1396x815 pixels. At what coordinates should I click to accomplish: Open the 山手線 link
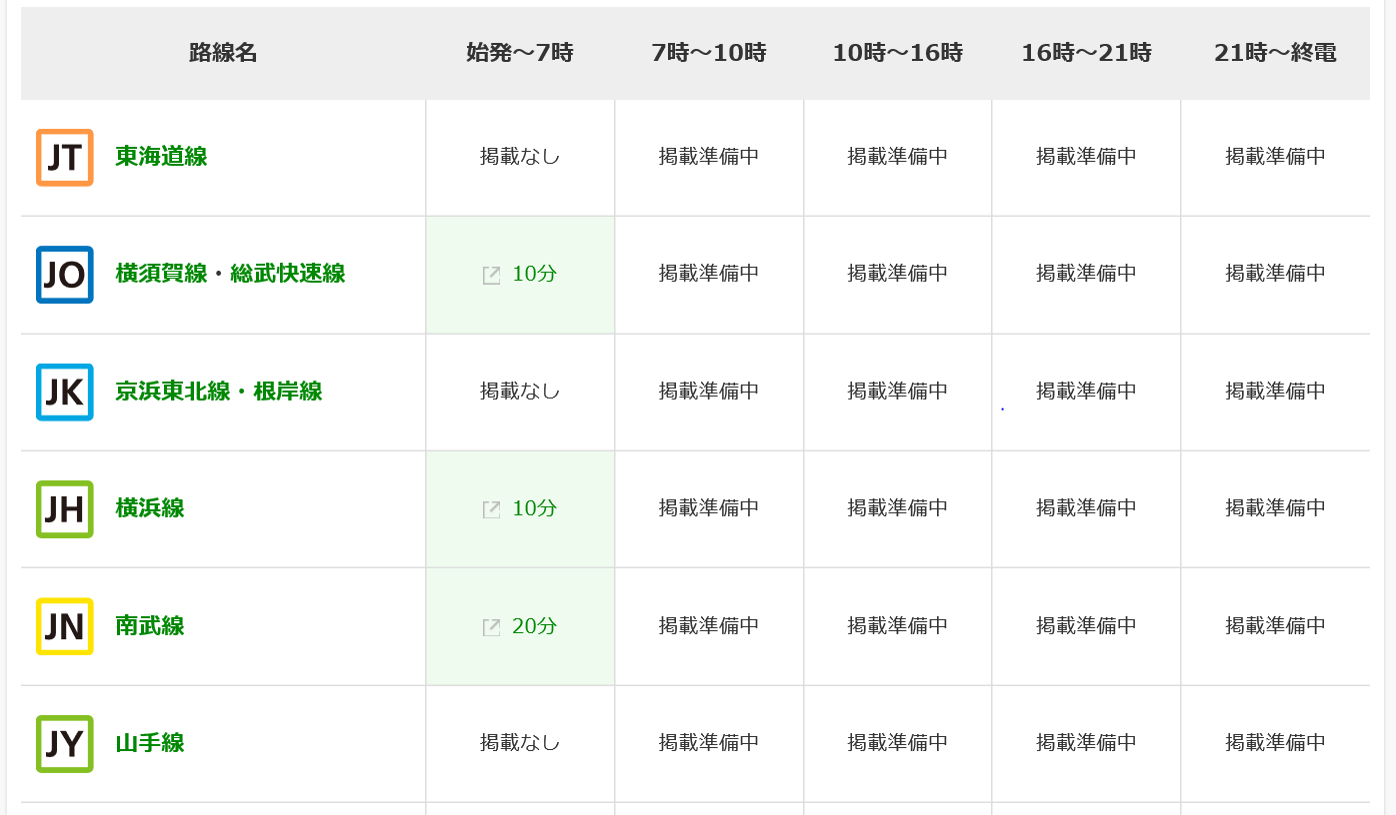(x=150, y=743)
